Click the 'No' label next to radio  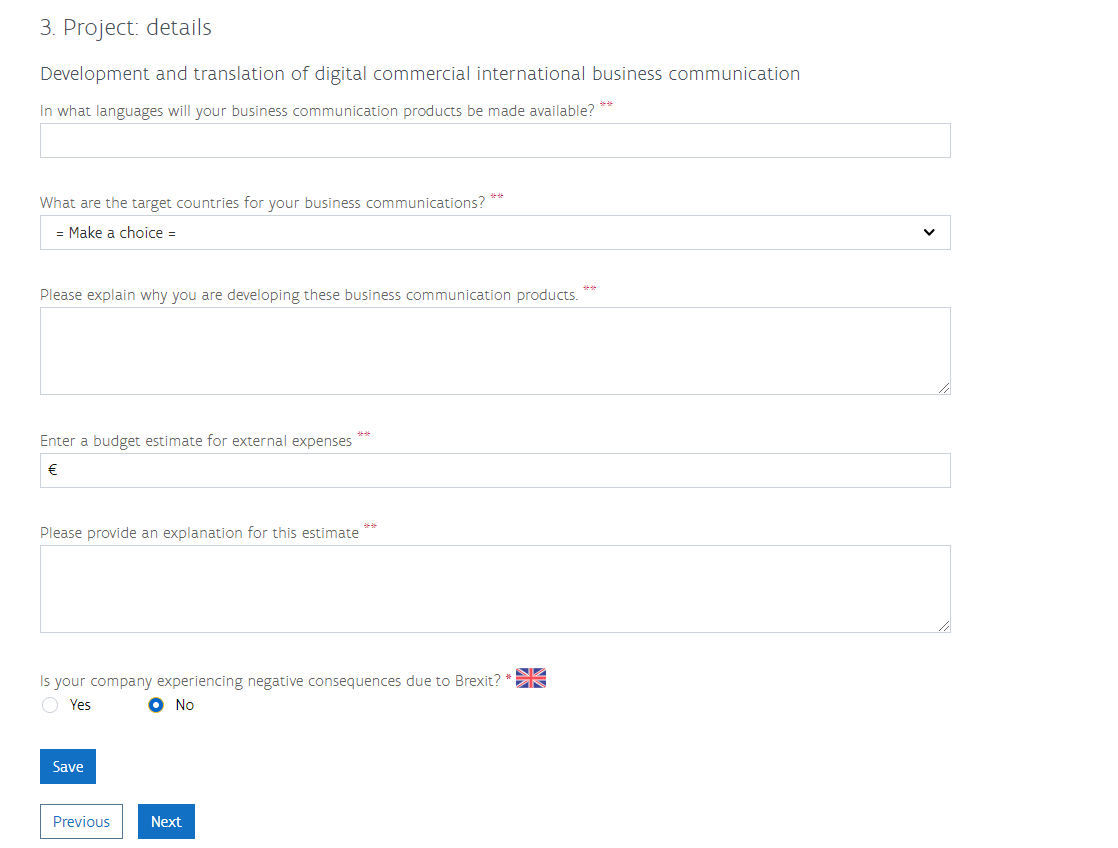point(185,705)
